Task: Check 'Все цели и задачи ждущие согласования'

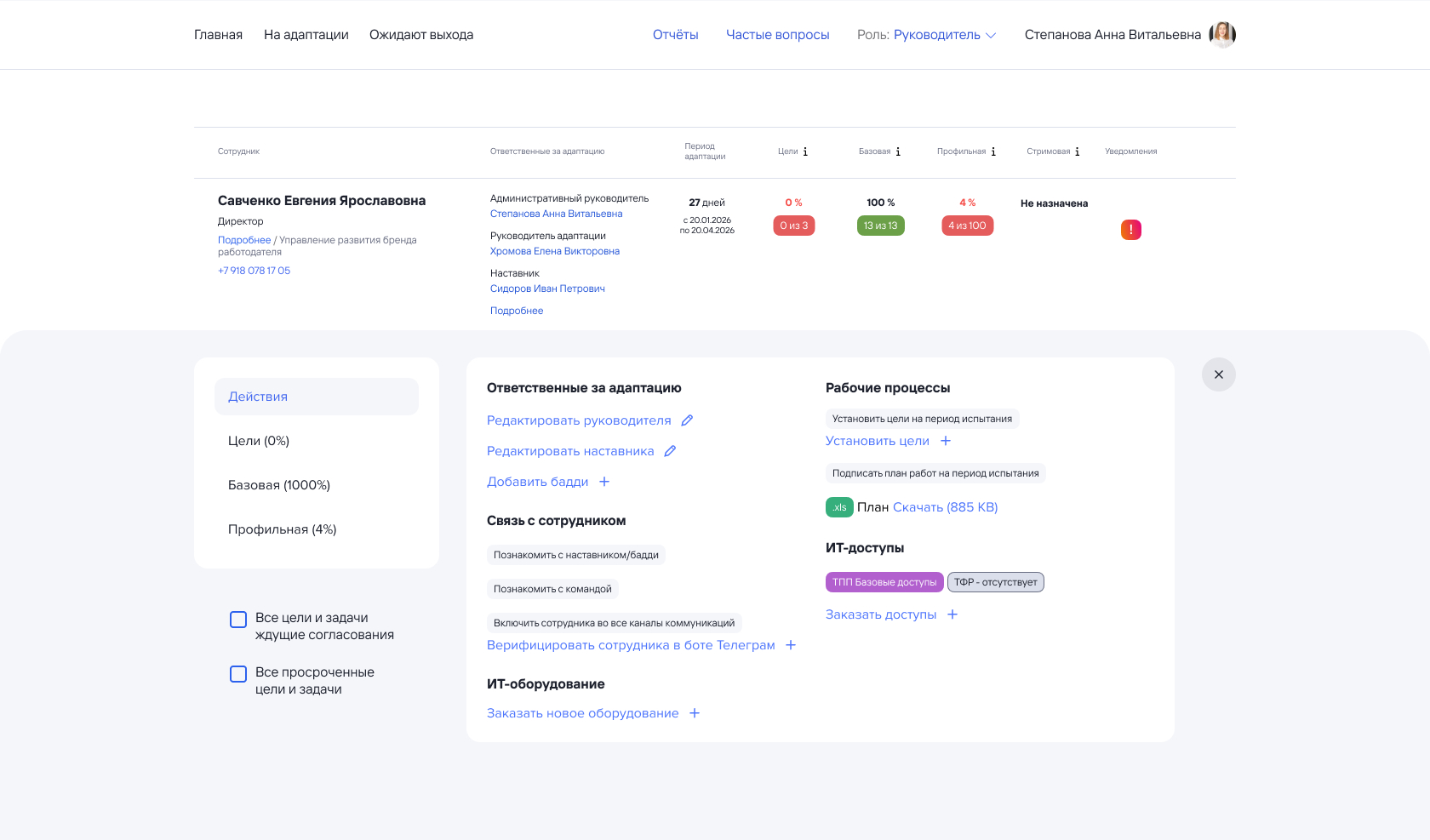Action: pyautogui.click(x=238, y=620)
